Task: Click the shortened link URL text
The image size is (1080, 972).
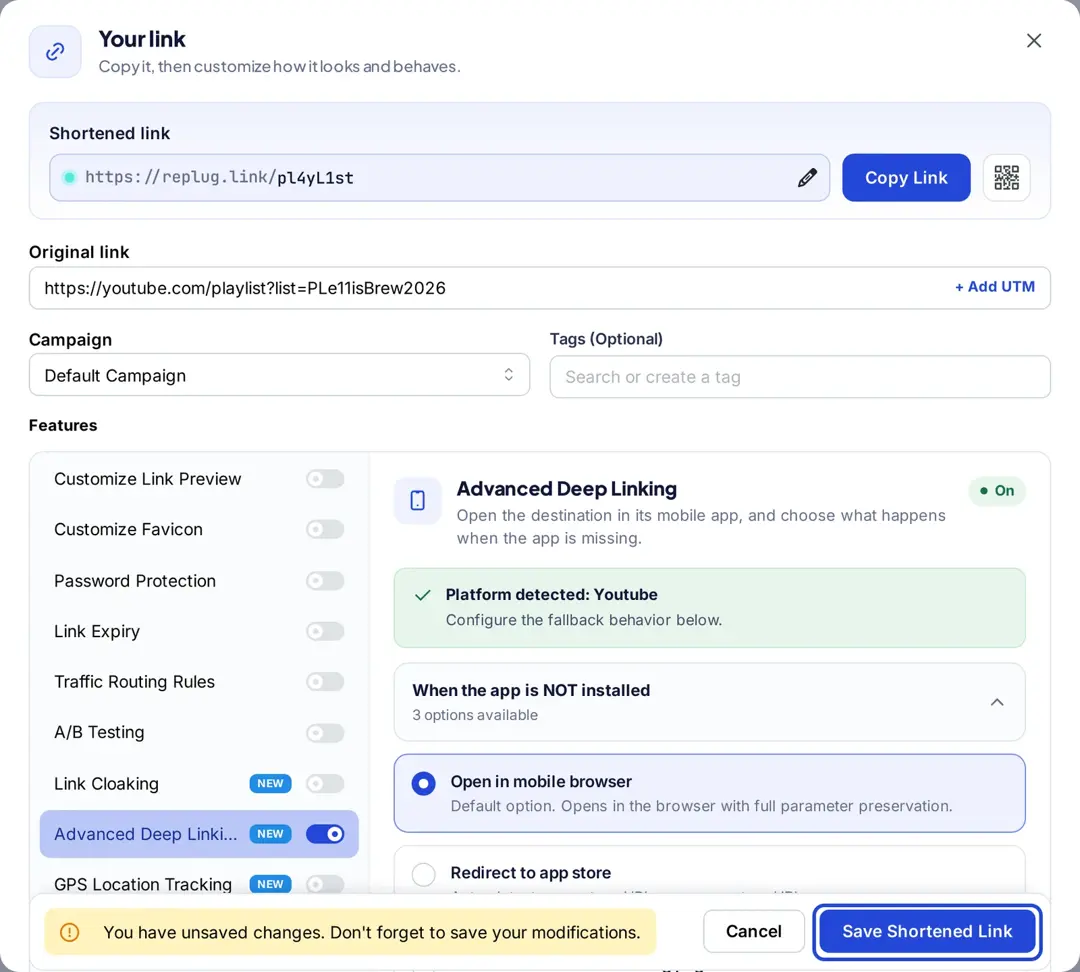Action: 220,178
